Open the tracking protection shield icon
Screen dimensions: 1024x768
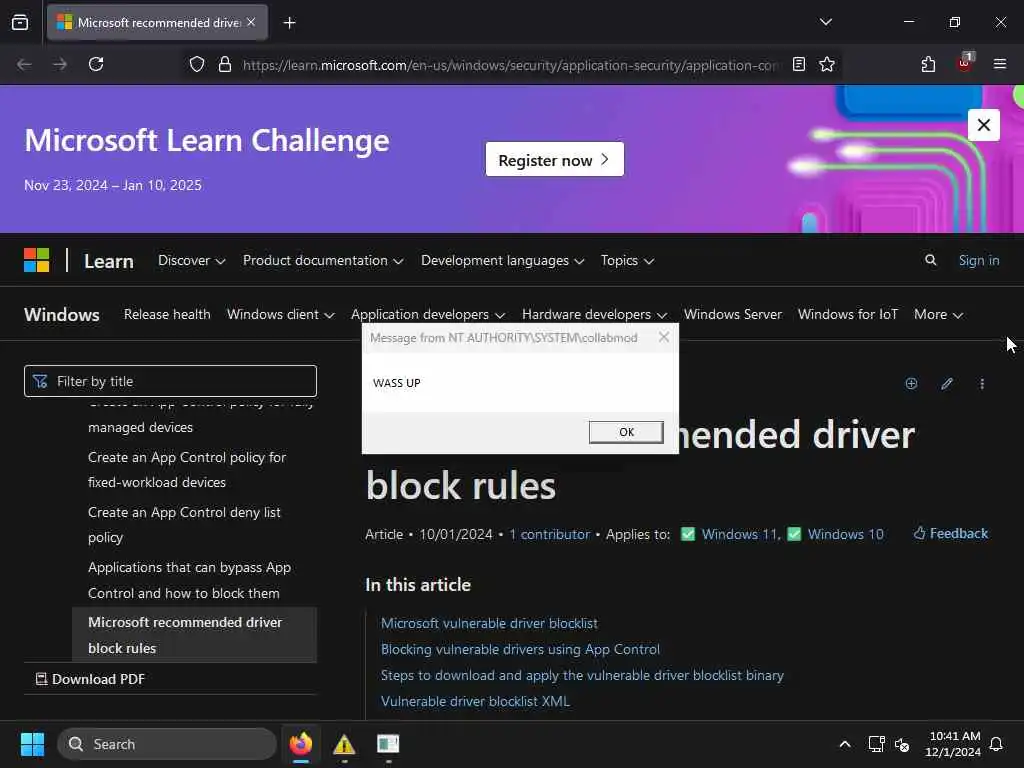tap(197, 64)
